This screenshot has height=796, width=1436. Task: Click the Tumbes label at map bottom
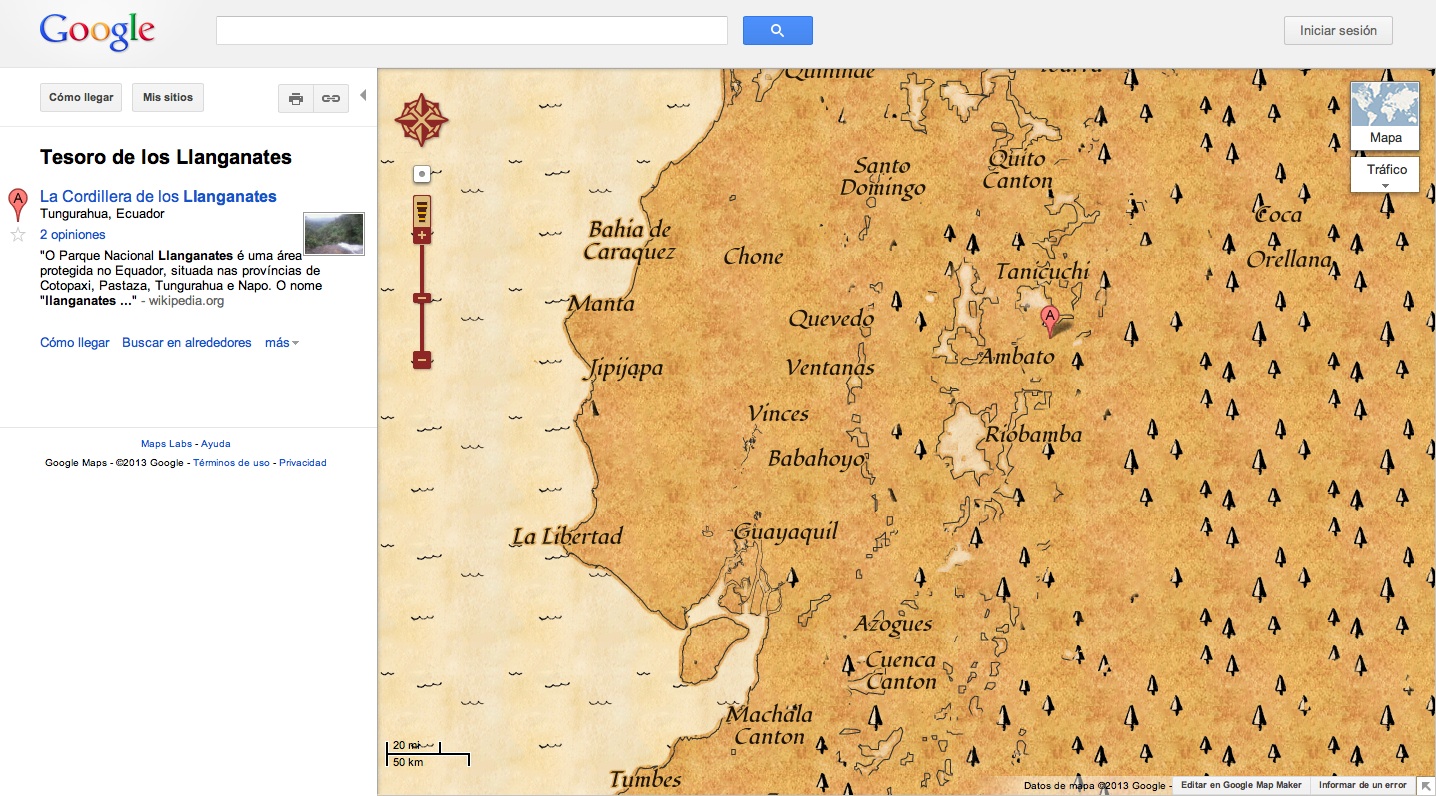point(645,780)
